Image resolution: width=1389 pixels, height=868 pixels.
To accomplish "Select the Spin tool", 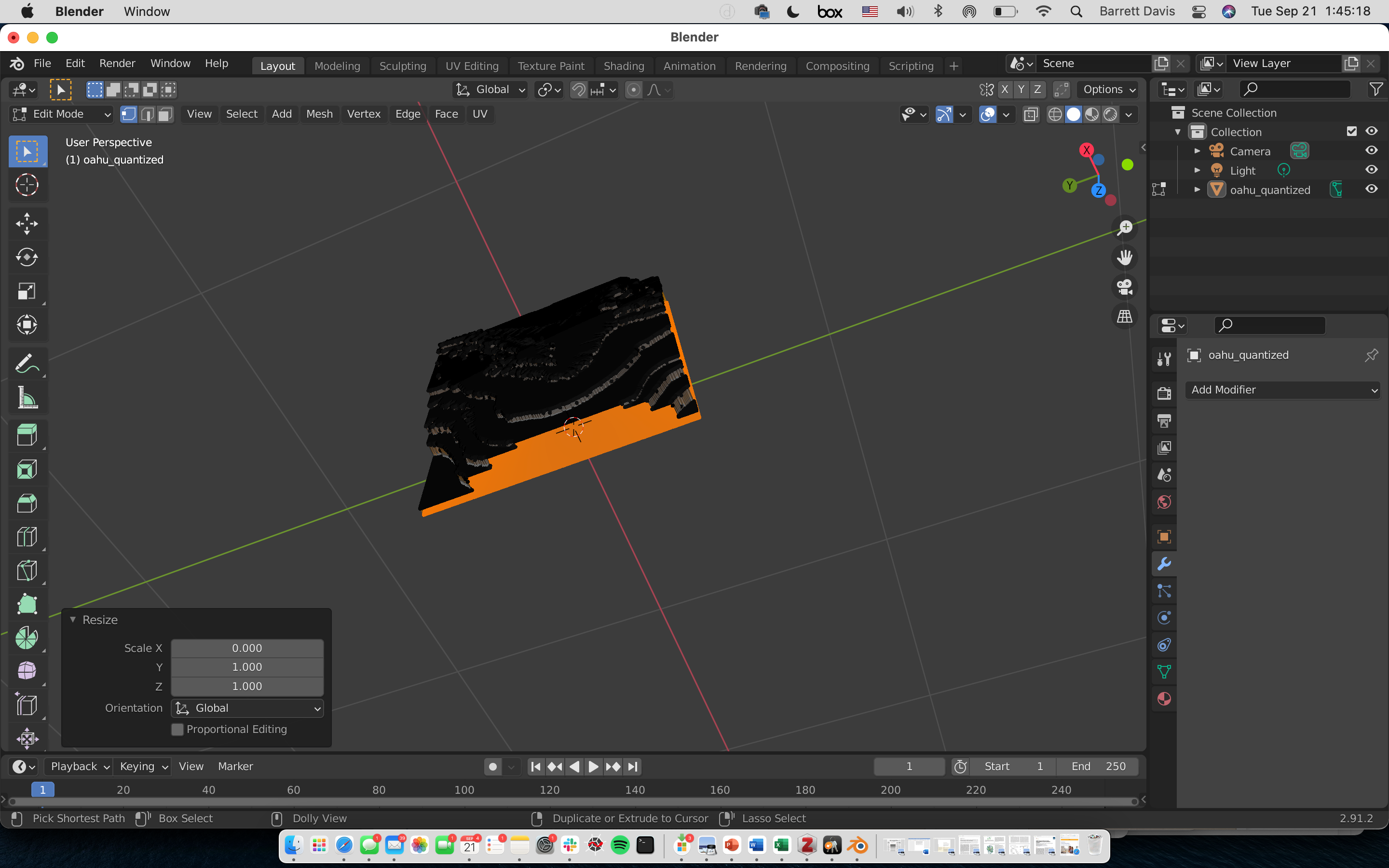I will (27, 638).
